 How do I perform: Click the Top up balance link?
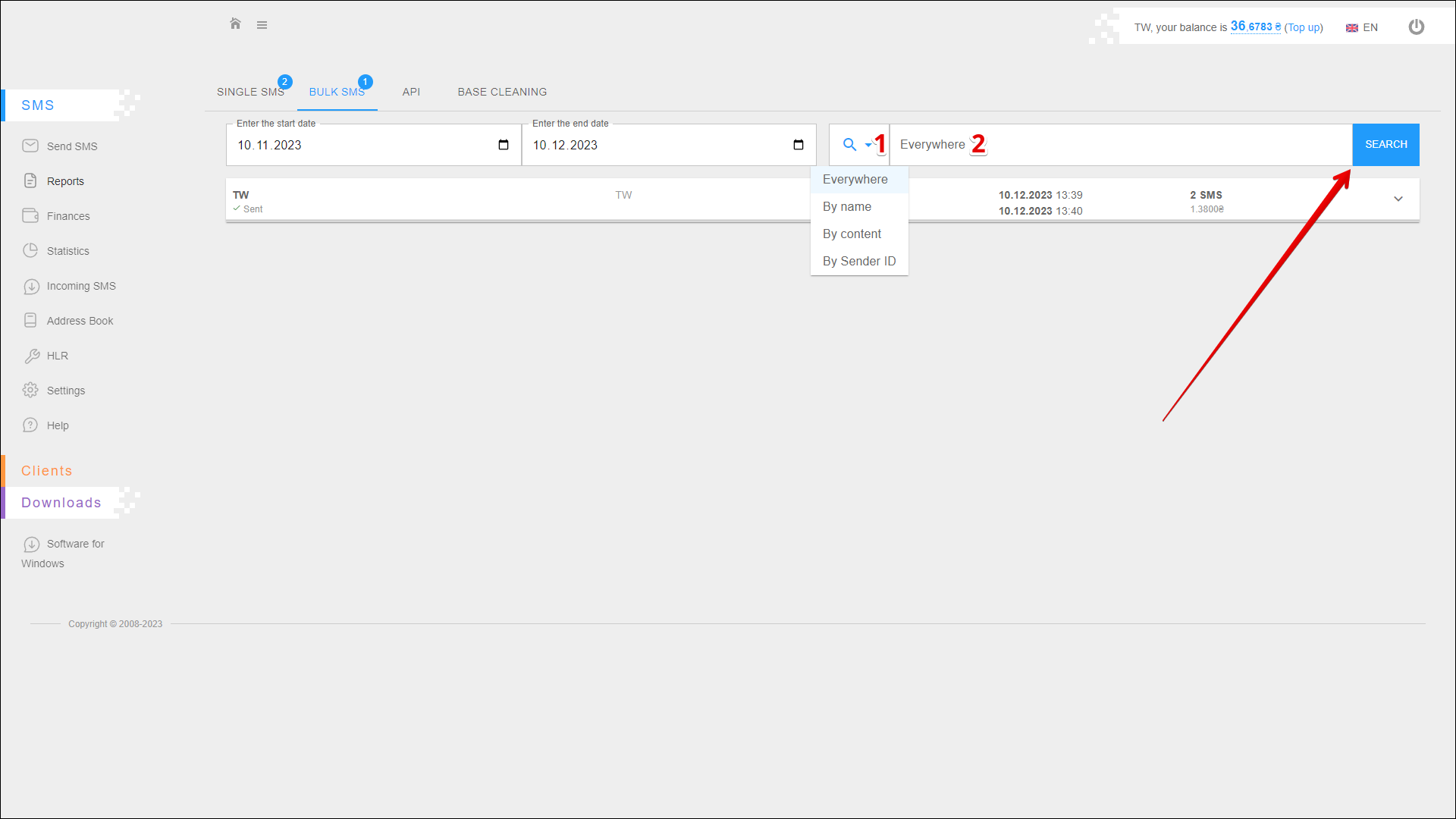pyautogui.click(x=1303, y=28)
